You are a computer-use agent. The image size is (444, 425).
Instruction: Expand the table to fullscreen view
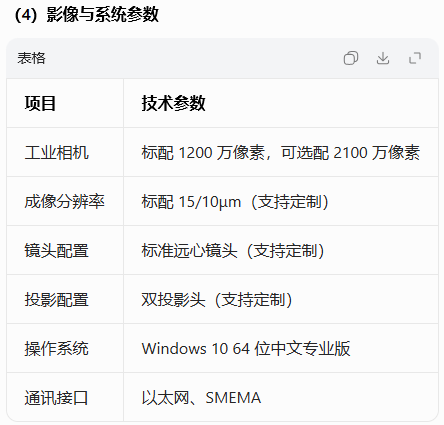(415, 58)
